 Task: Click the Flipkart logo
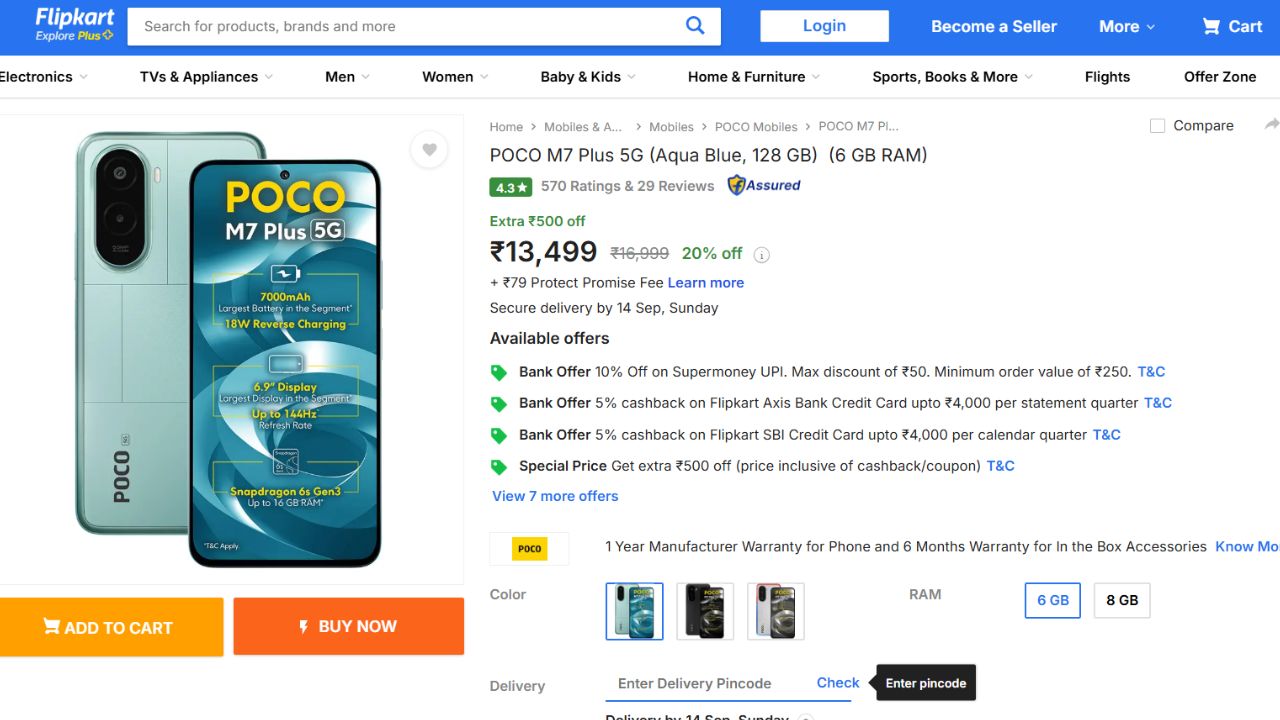(75, 18)
